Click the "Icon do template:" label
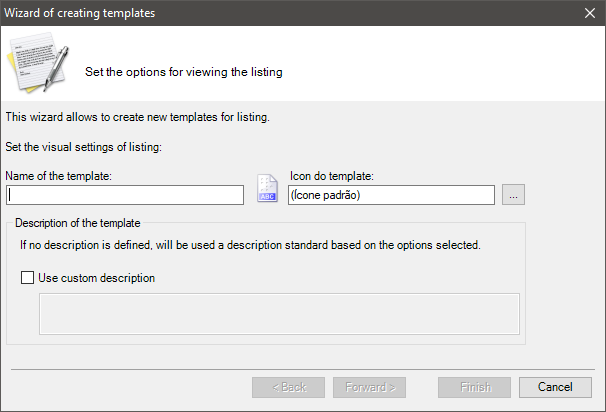Screen dimensions: 606x412 coord(330,176)
